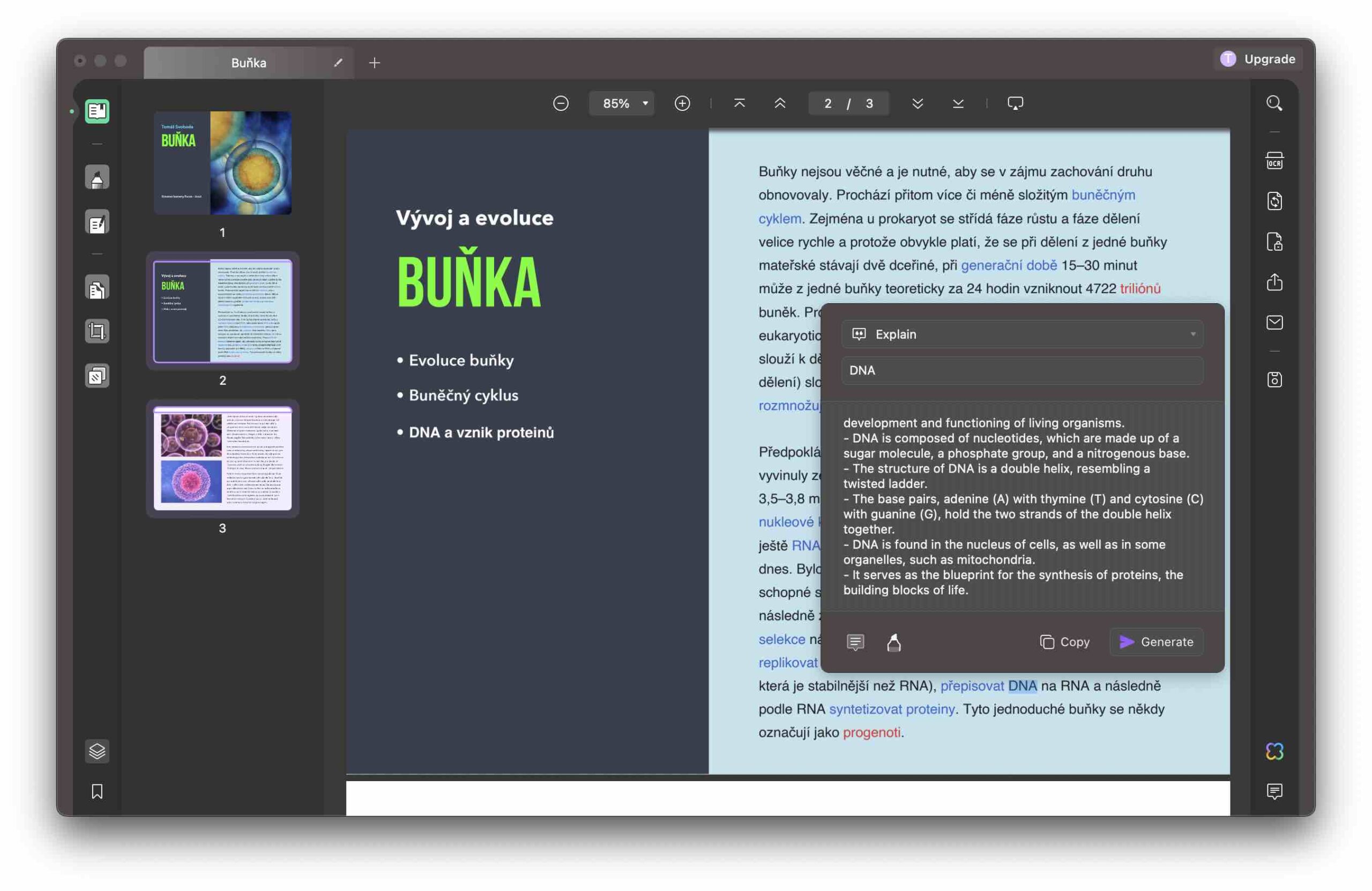Click the 'Evoluce buňky' bullet text
1372x891 pixels.
click(x=461, y=360)
